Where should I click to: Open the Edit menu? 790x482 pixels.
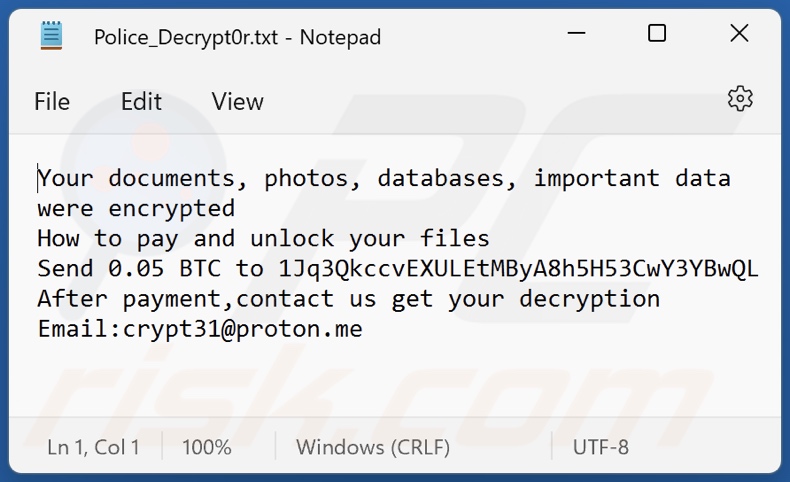coord(141,102)
